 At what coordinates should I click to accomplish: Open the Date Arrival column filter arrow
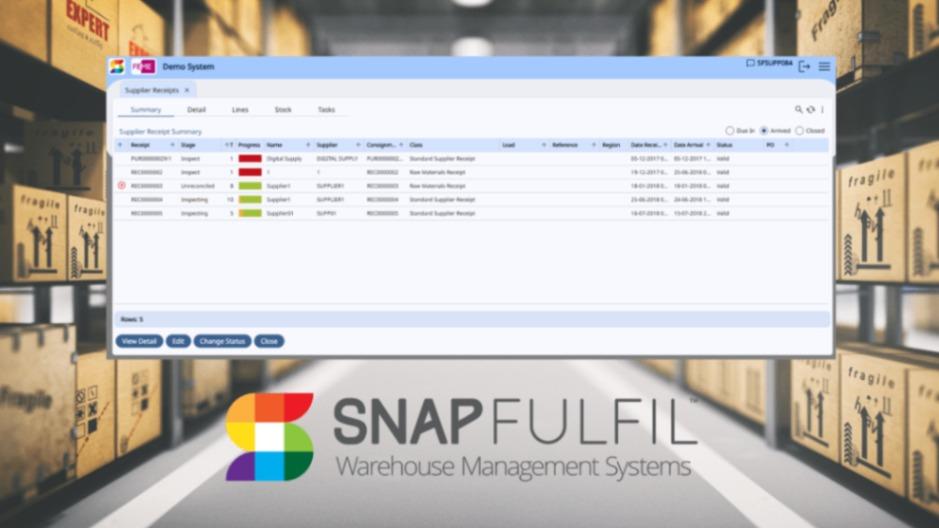coord(708,145)
